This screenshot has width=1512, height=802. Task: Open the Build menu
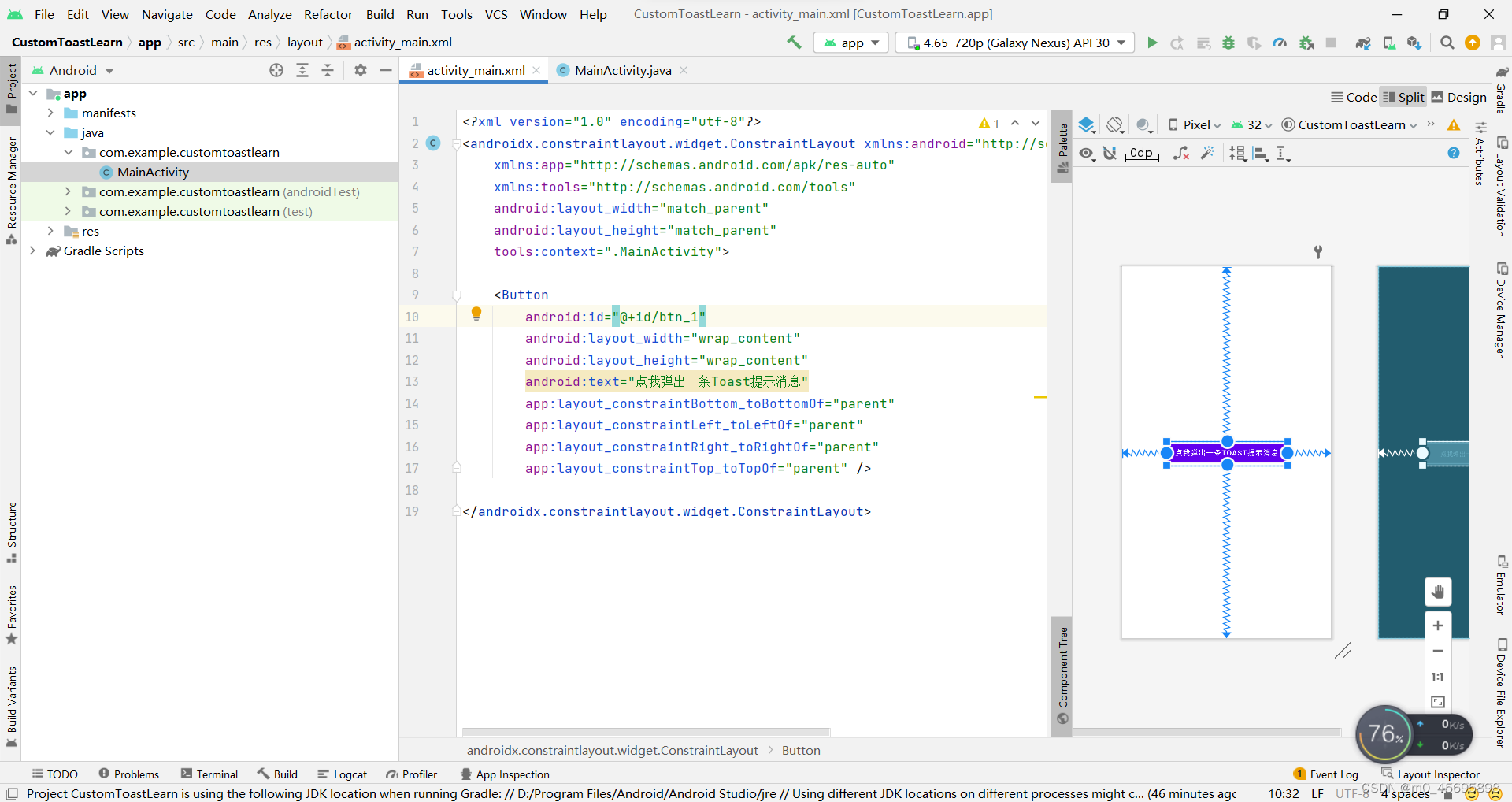point(380,14)
